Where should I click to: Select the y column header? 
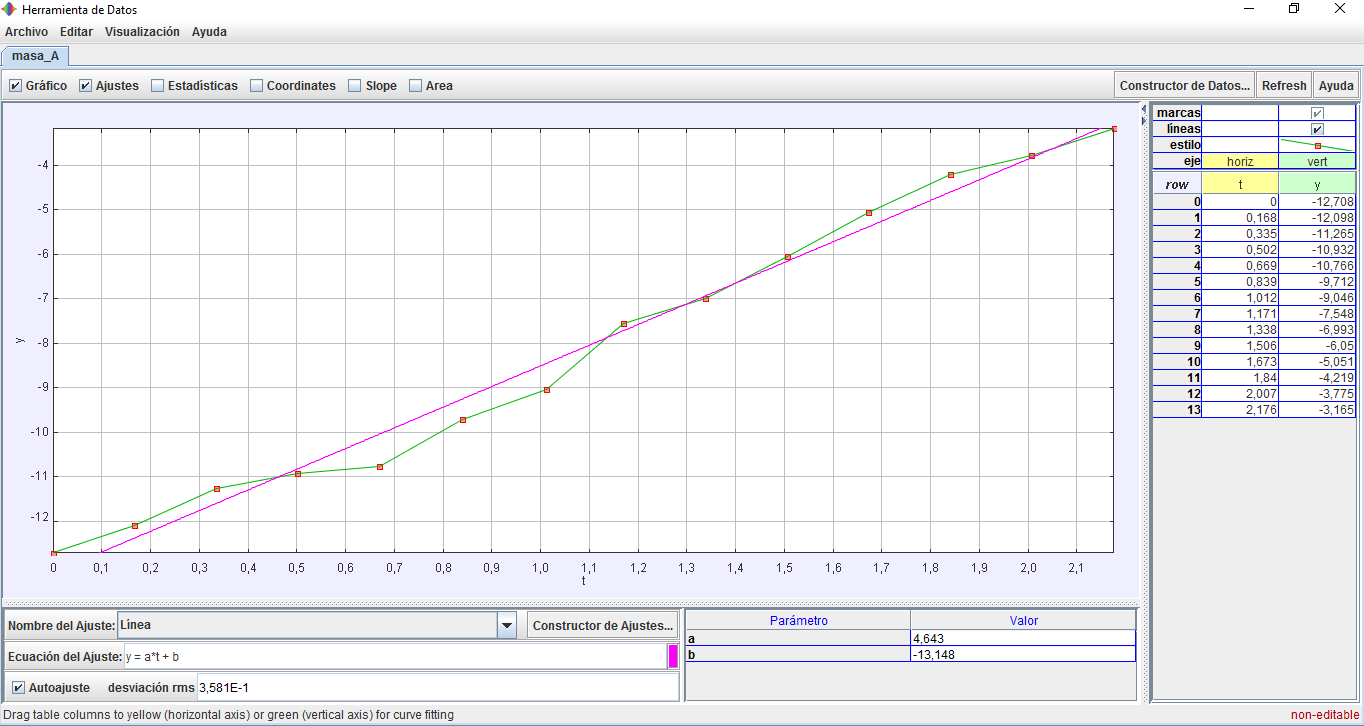pos(1317,184)
